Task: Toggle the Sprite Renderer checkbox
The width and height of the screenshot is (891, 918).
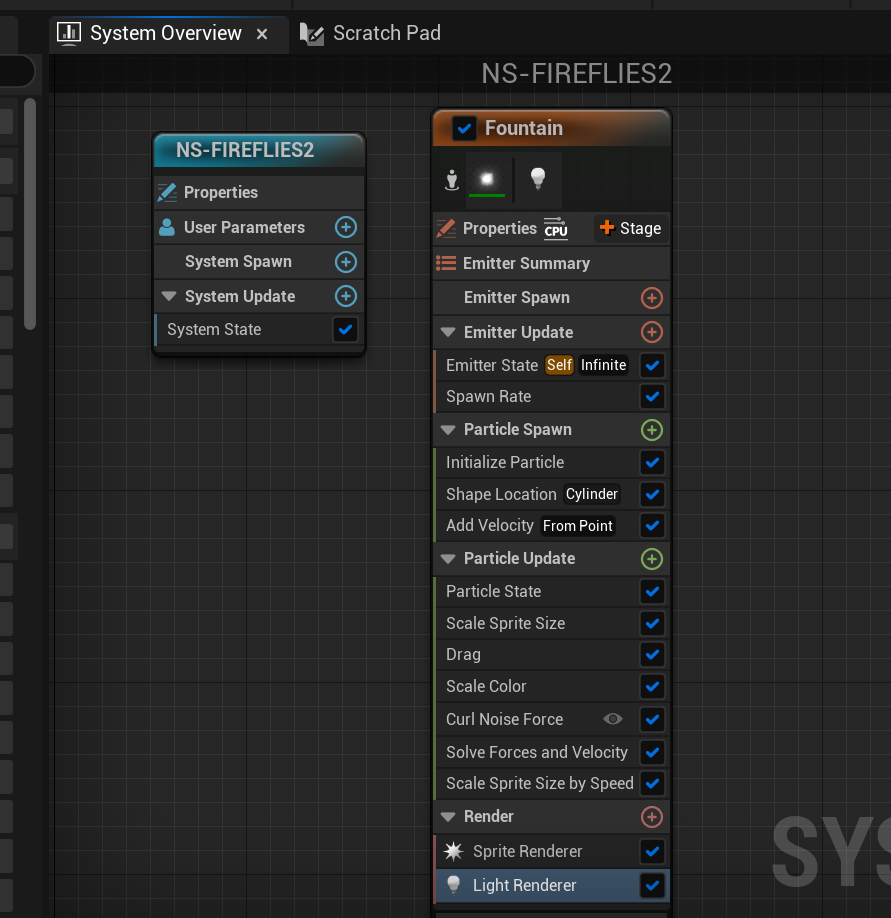Action: 652,851
